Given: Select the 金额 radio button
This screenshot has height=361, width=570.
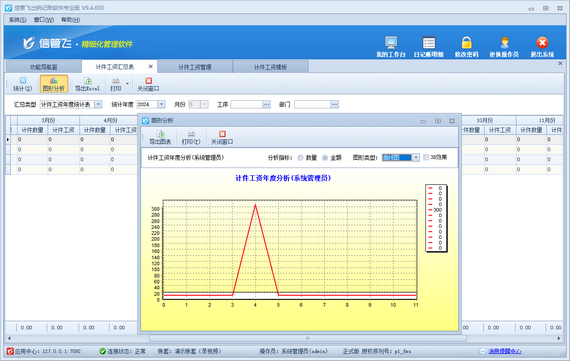Looking at the screenshot, I should pos(325,158).
